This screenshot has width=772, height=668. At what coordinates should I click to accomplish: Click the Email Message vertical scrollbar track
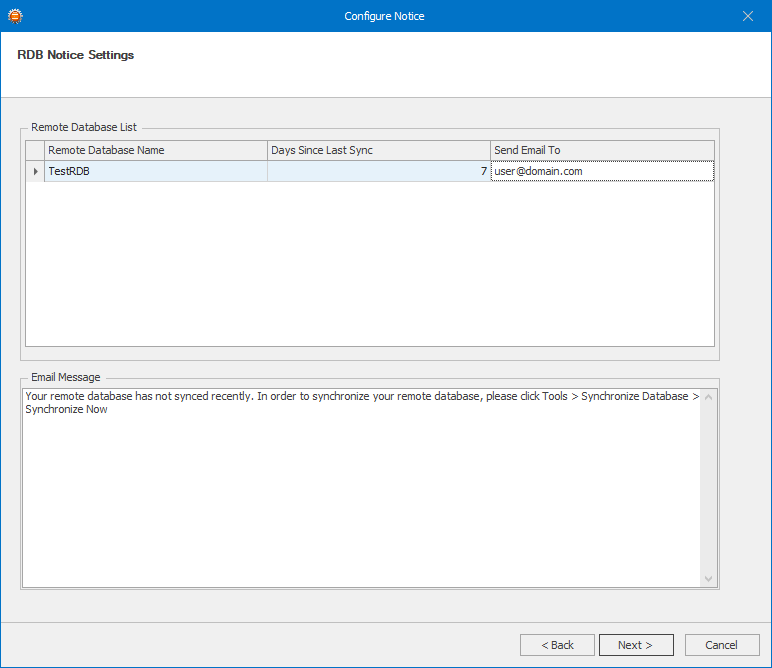coord(708,488)
